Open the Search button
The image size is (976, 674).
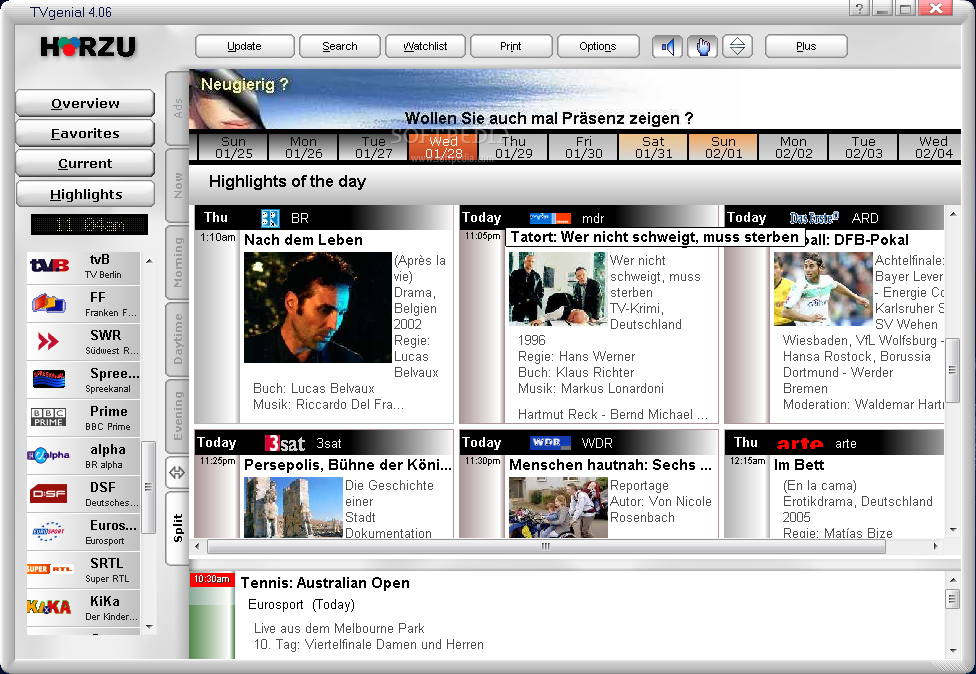pyautogui.click(x=340, y=47)
